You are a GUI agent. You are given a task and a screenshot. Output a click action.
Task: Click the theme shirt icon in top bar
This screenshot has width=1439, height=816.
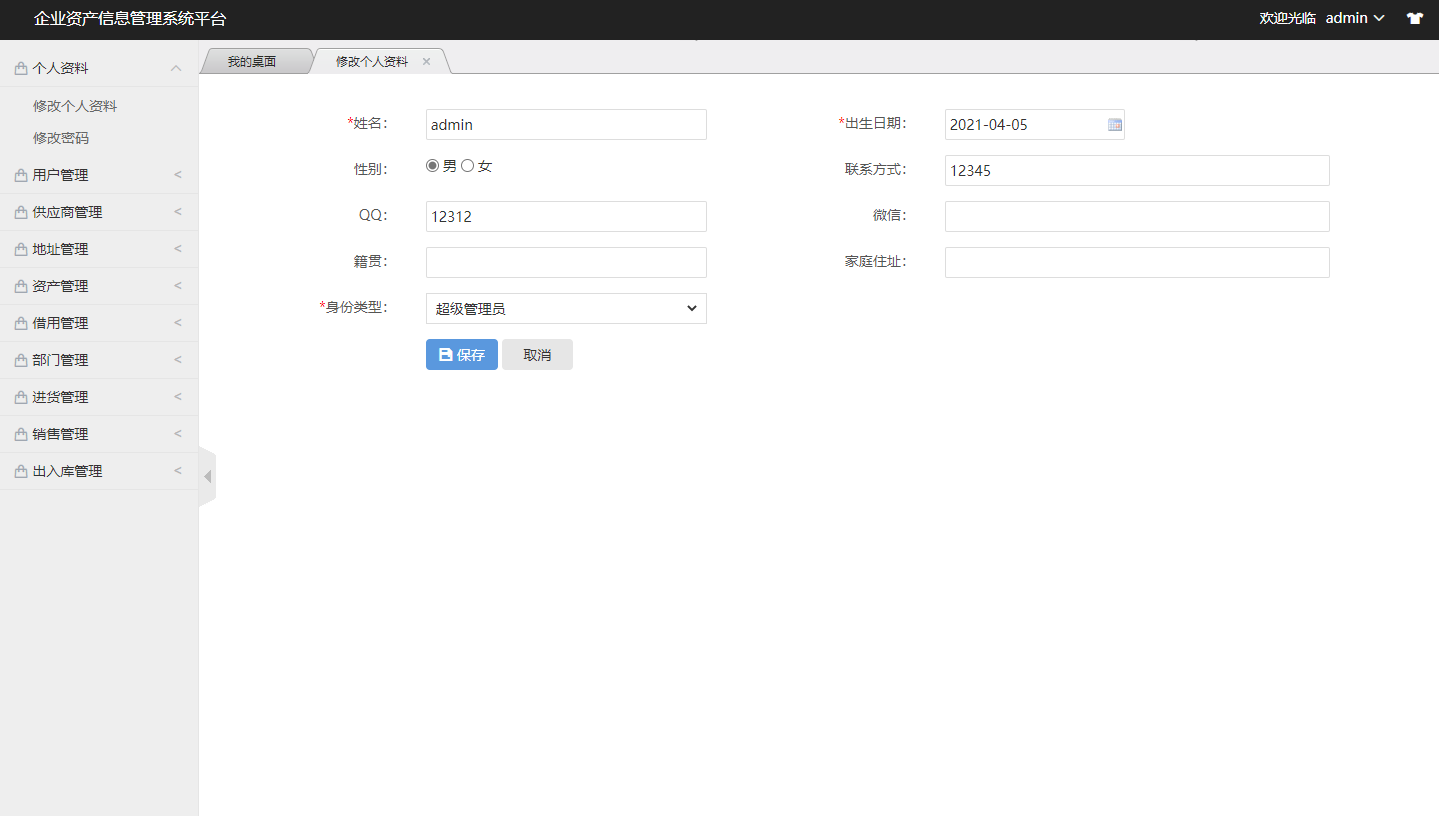pos(1415,18)
